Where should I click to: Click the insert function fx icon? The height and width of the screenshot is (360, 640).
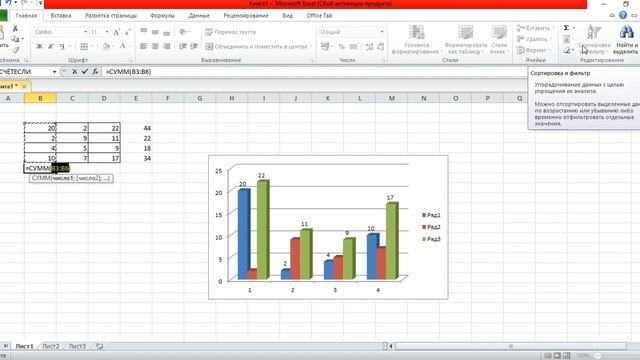coord(95,71)
